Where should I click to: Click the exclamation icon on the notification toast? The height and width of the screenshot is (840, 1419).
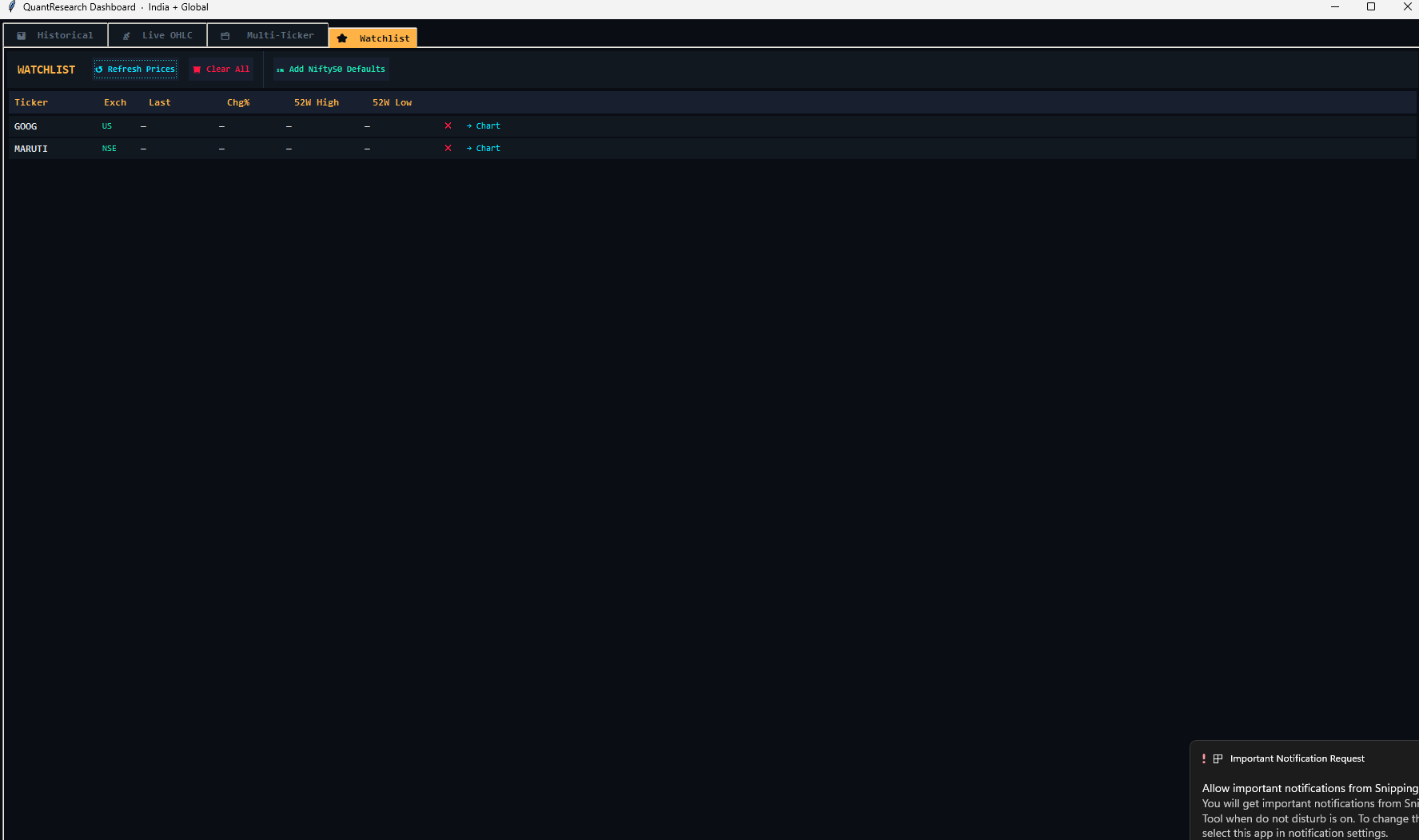click(1204, 758)
